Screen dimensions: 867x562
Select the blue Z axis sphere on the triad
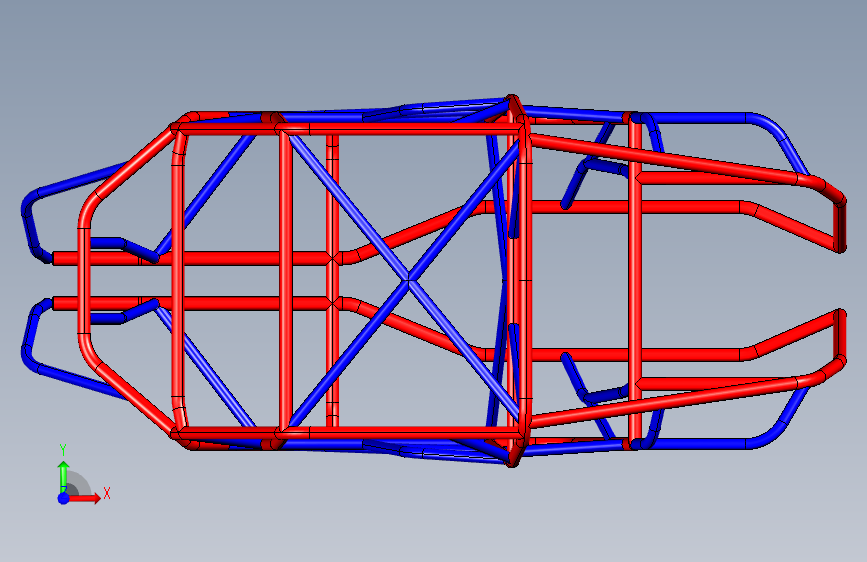(64, 498)
